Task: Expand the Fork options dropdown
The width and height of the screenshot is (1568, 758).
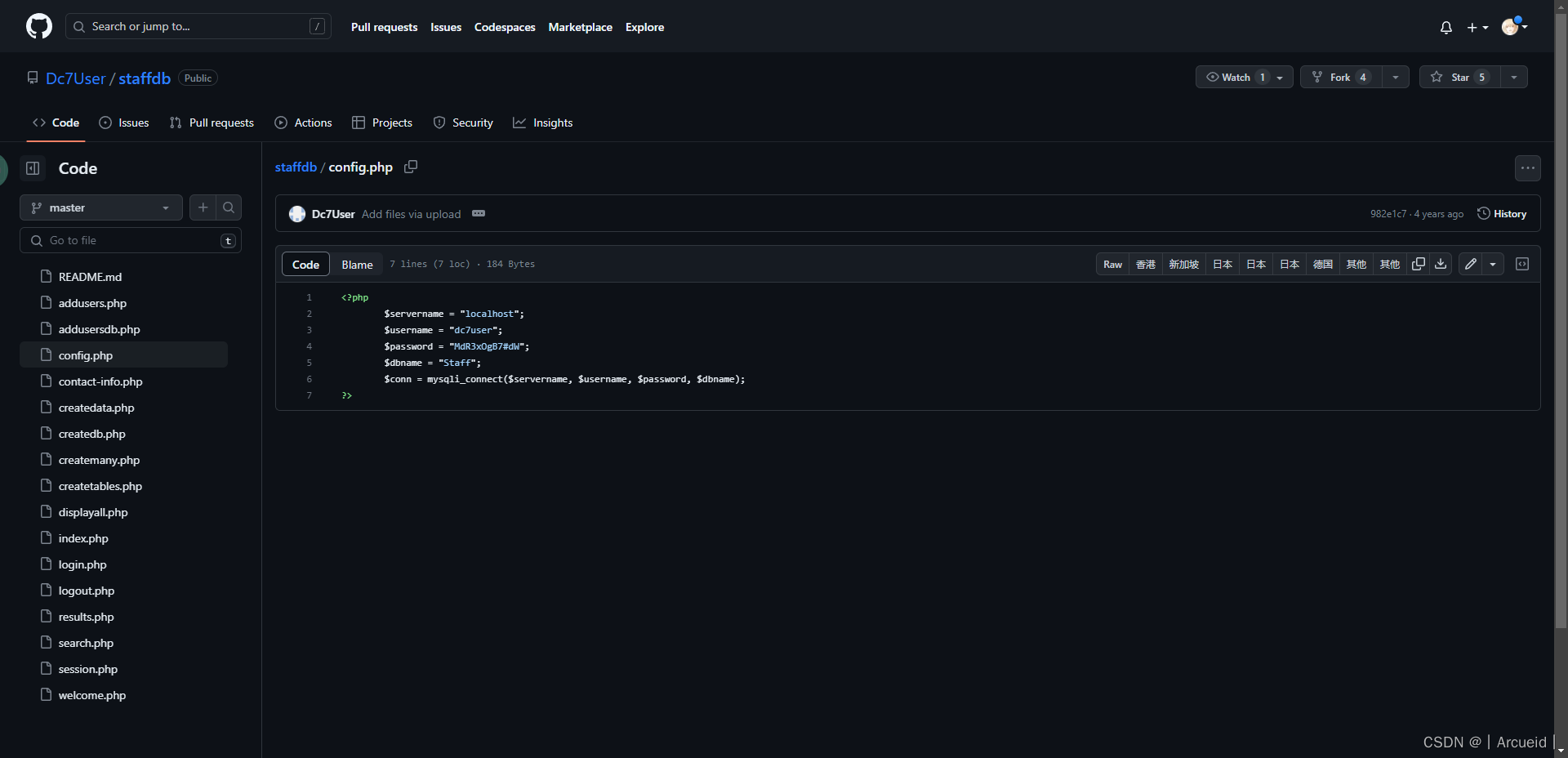Action: (1396, 77)
